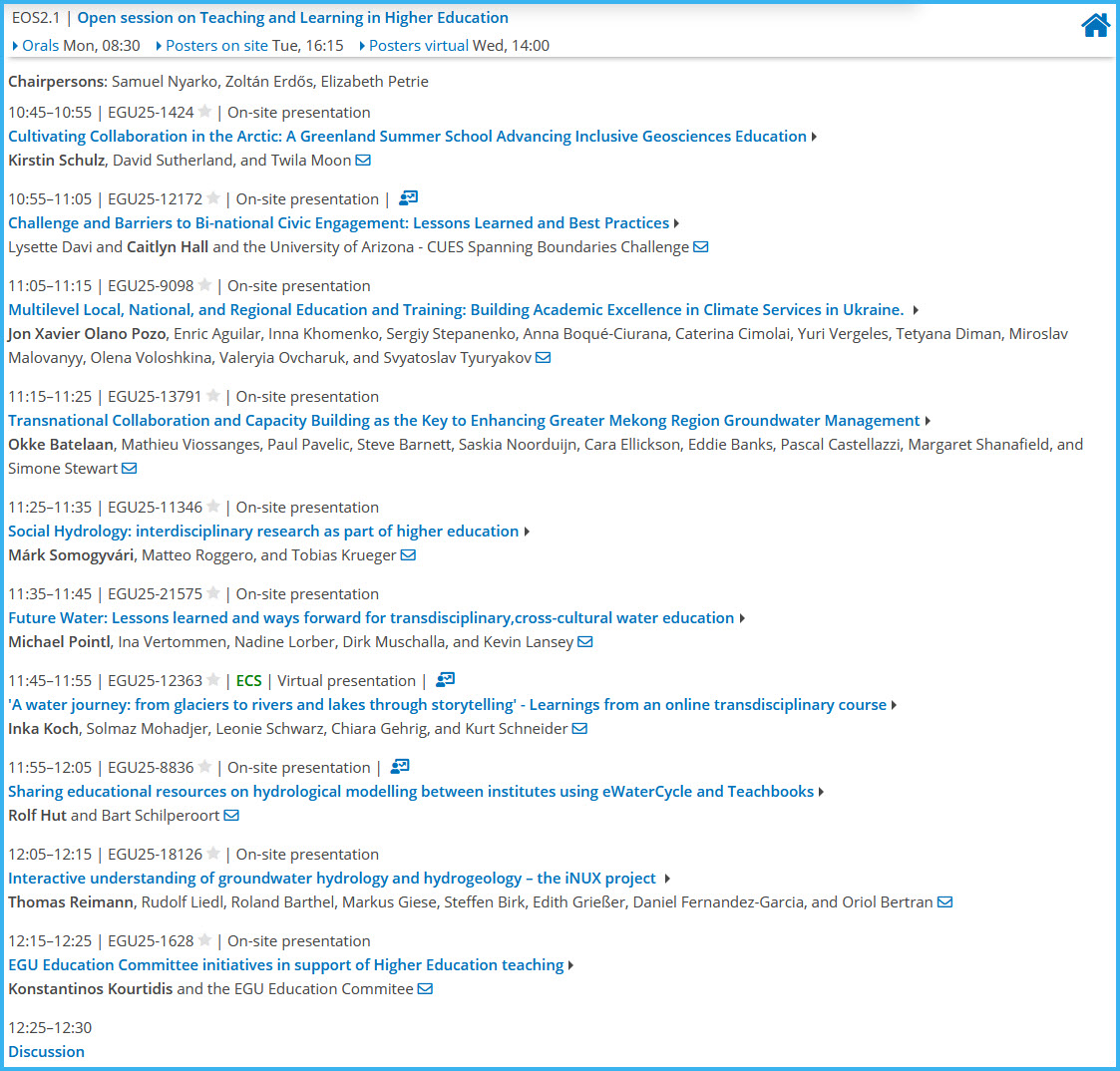Click the home icon at top right

[1095, 26]
